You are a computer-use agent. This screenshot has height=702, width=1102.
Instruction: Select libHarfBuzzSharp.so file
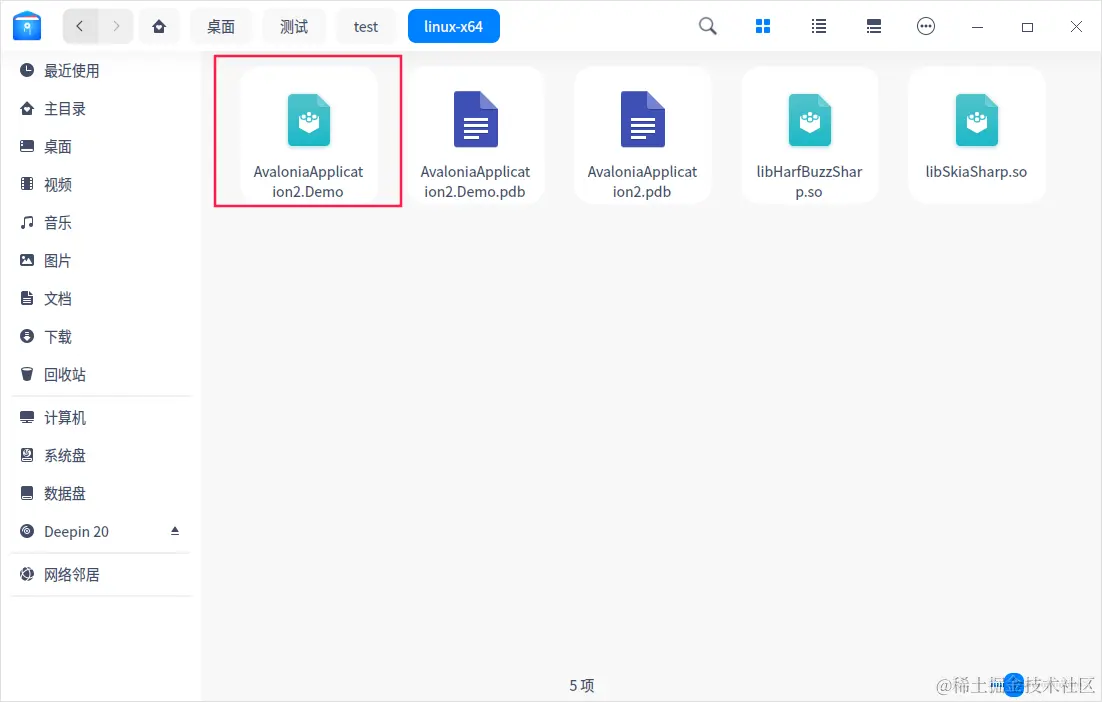click(x=809, y=135)
